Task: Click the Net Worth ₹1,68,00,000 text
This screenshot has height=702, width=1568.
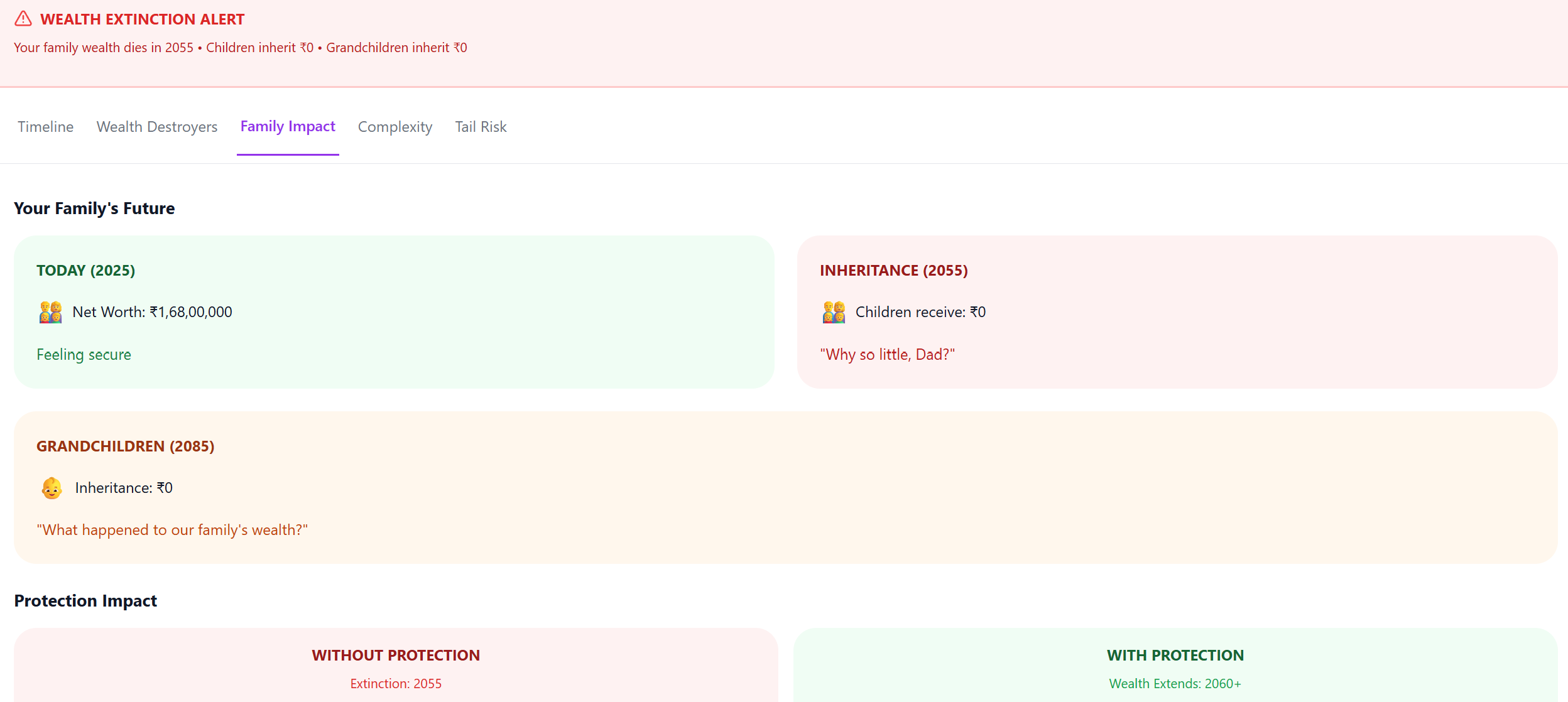Action: [x=152, y=312]
